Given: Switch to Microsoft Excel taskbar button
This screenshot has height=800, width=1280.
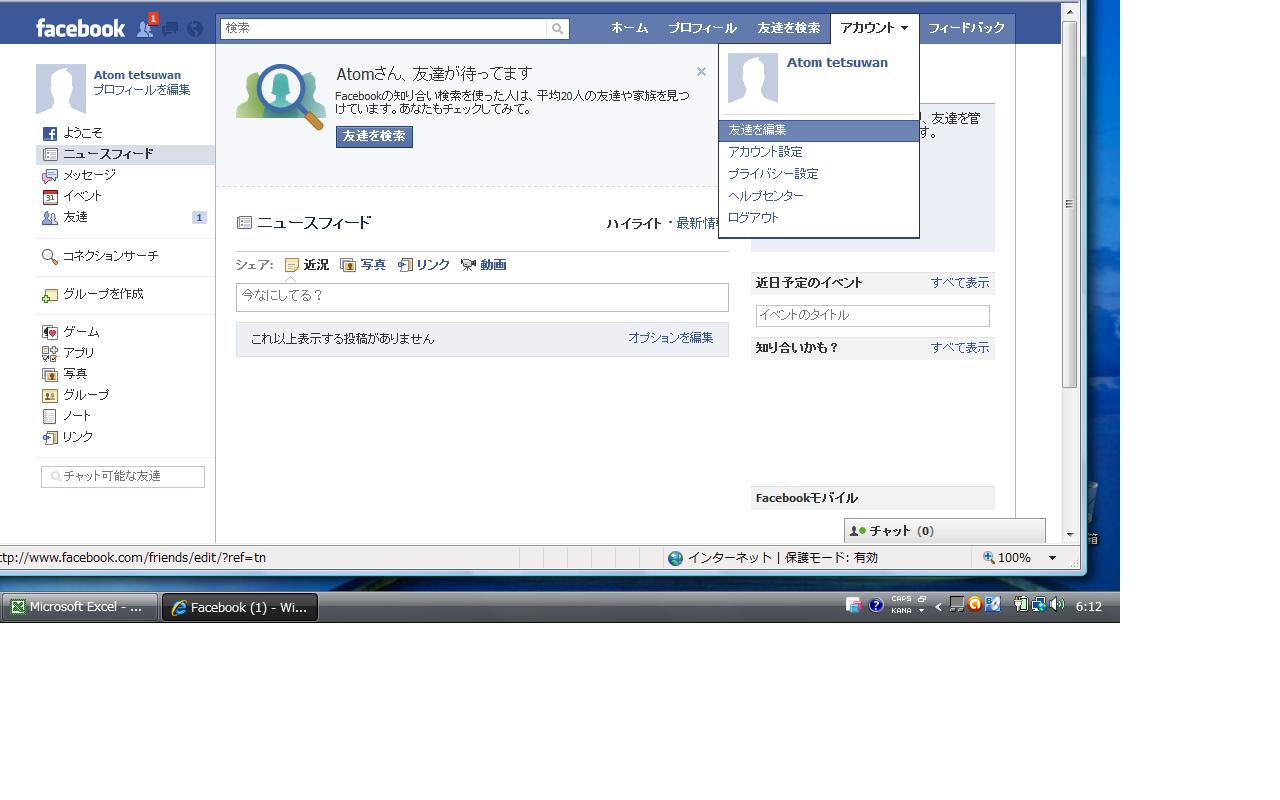Looking at the screenshot, I should pos(80,607).
